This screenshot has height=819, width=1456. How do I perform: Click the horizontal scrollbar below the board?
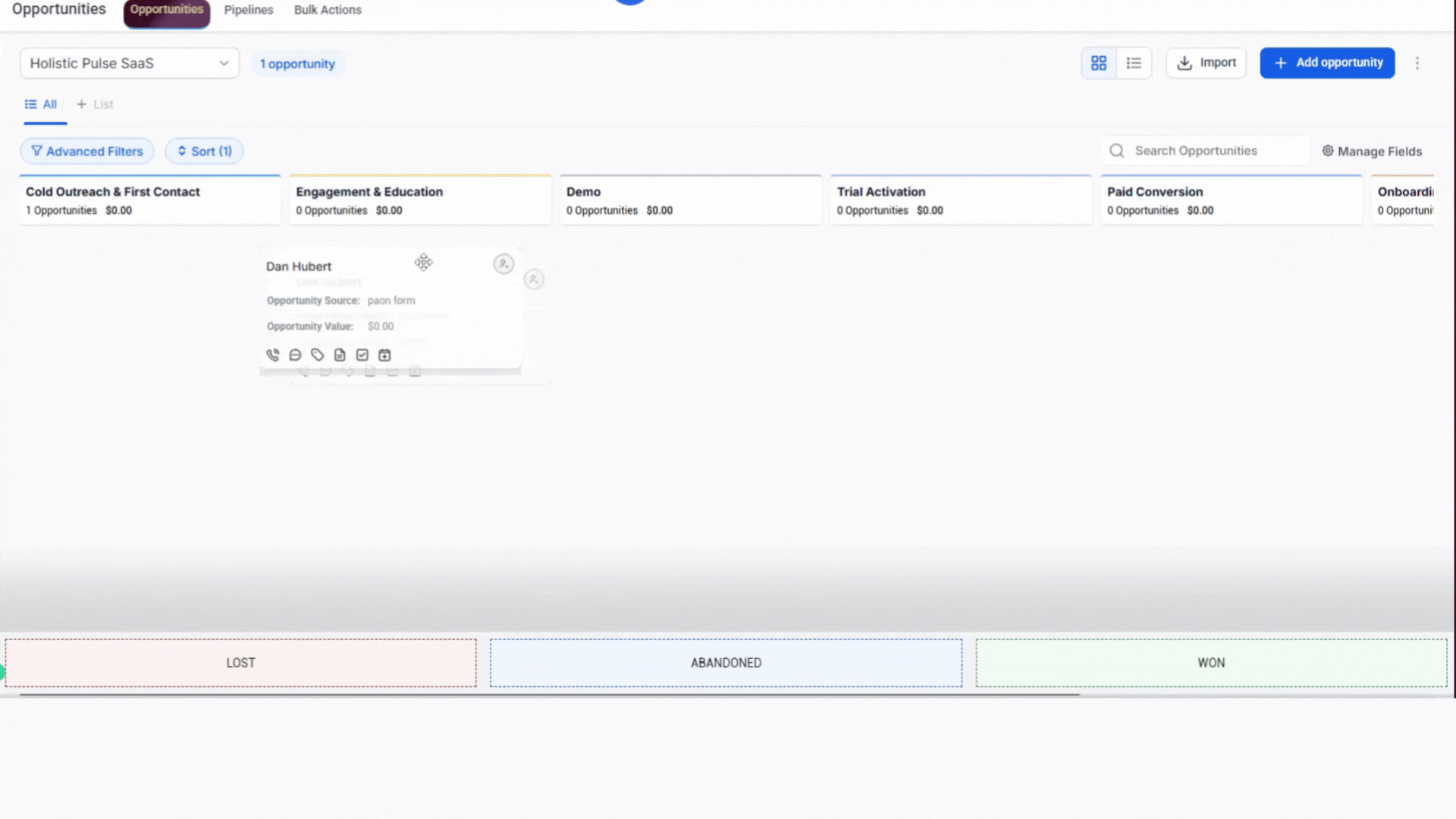550,694
